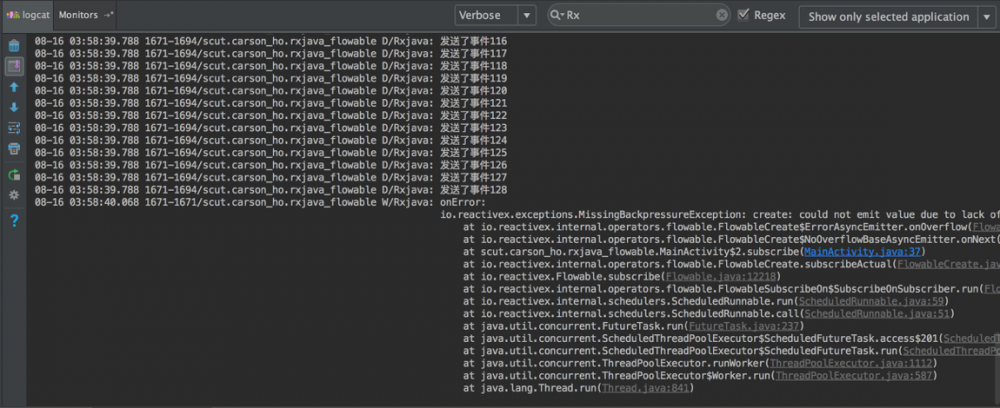Click the W/Rxjava: onError log line
This screenshot has width=1000, height=408.
click(x=260, y=203)
